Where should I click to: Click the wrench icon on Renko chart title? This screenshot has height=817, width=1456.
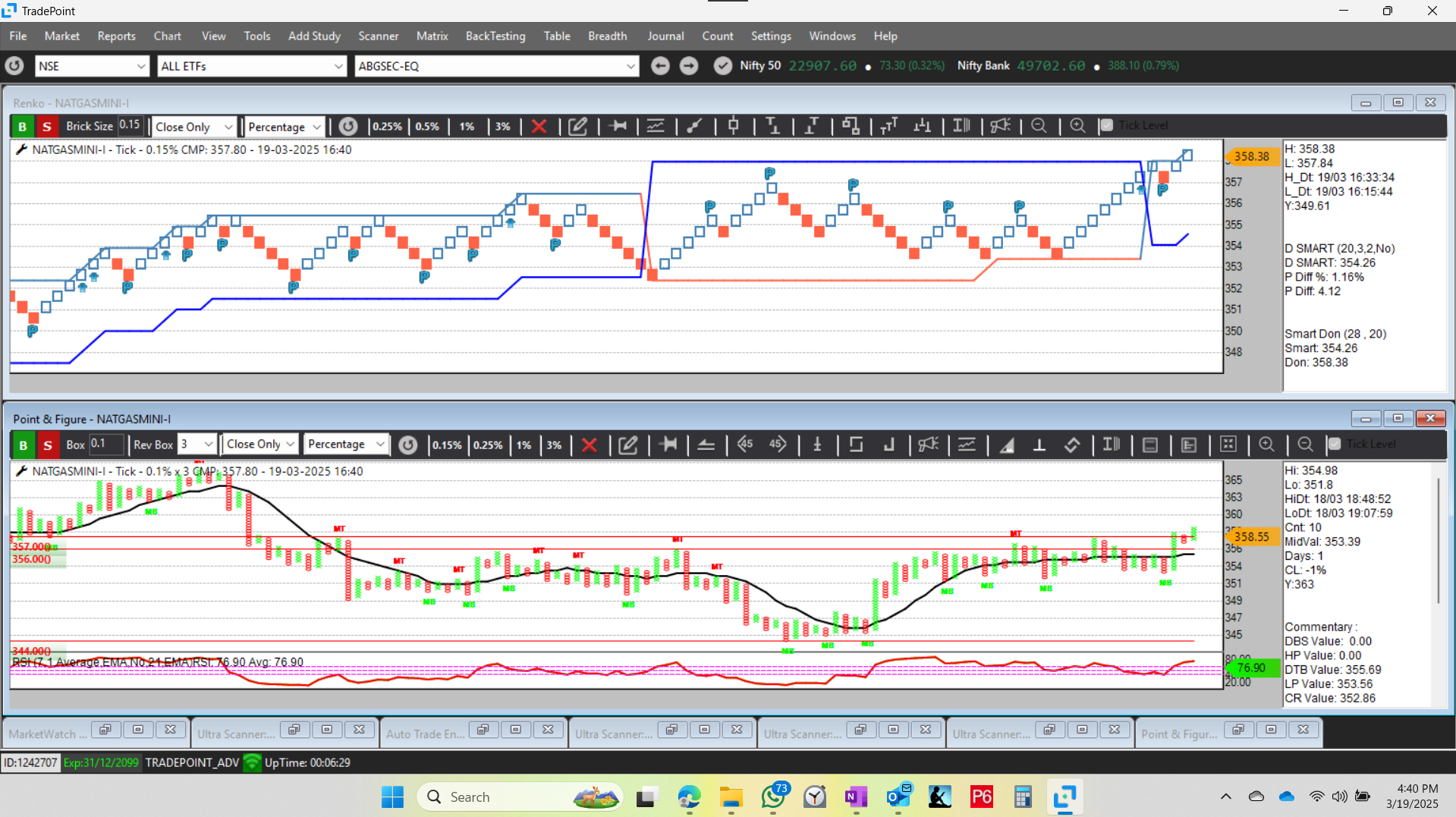pyautogui.click(x=21, y=149)
